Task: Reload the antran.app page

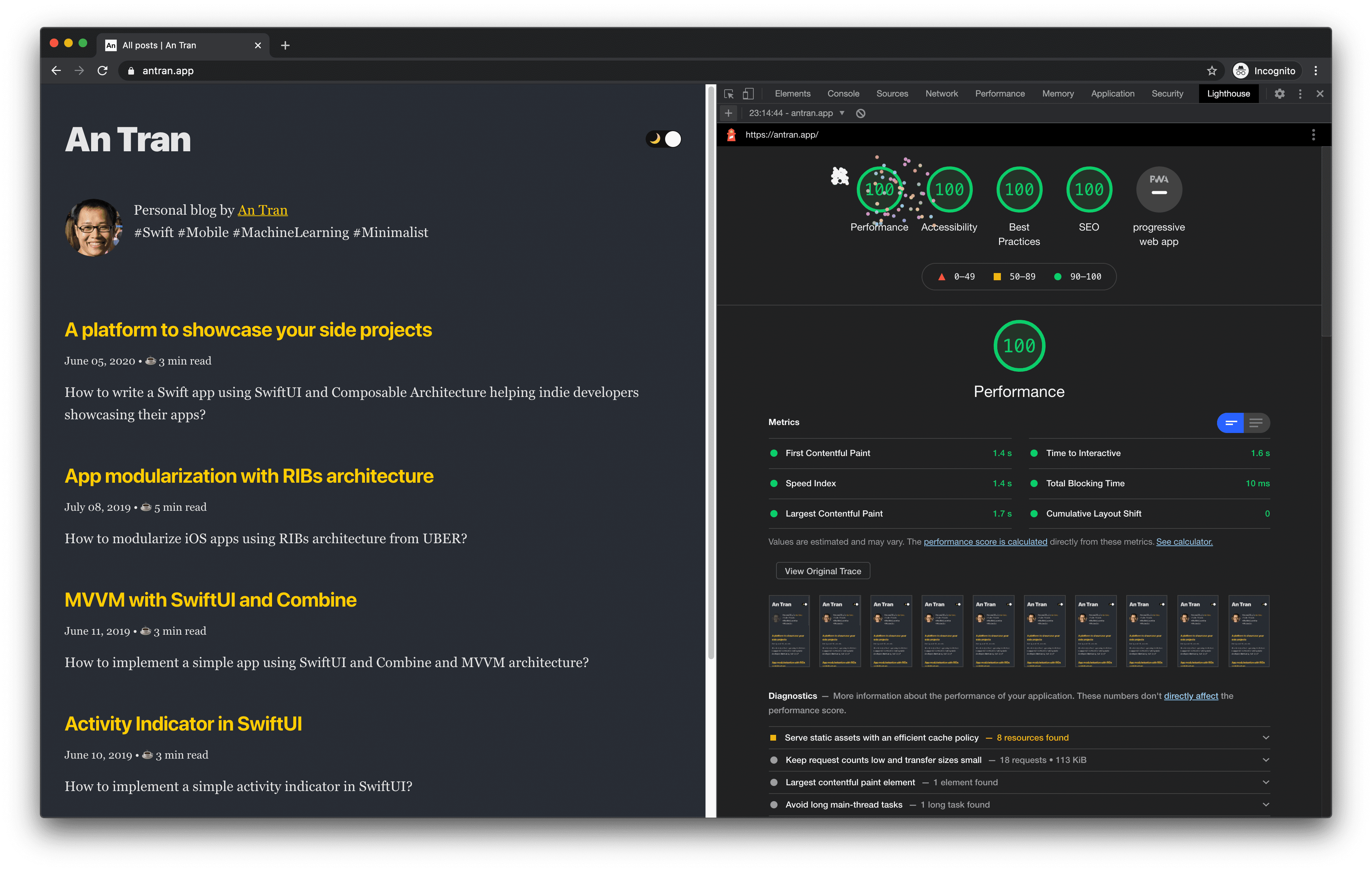Action: tap(103, 71)
